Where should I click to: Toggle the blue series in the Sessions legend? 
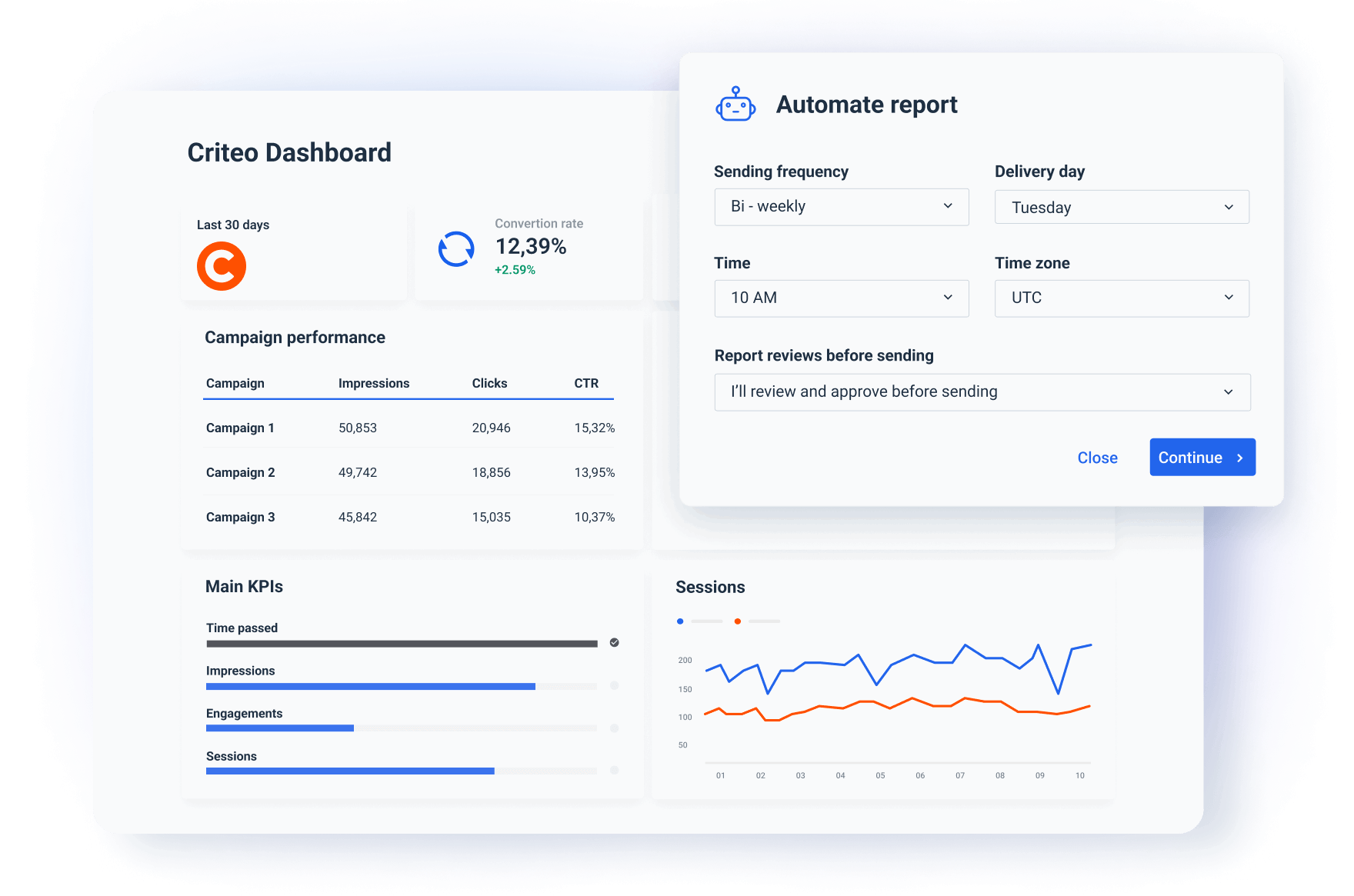tap(679, 621)
